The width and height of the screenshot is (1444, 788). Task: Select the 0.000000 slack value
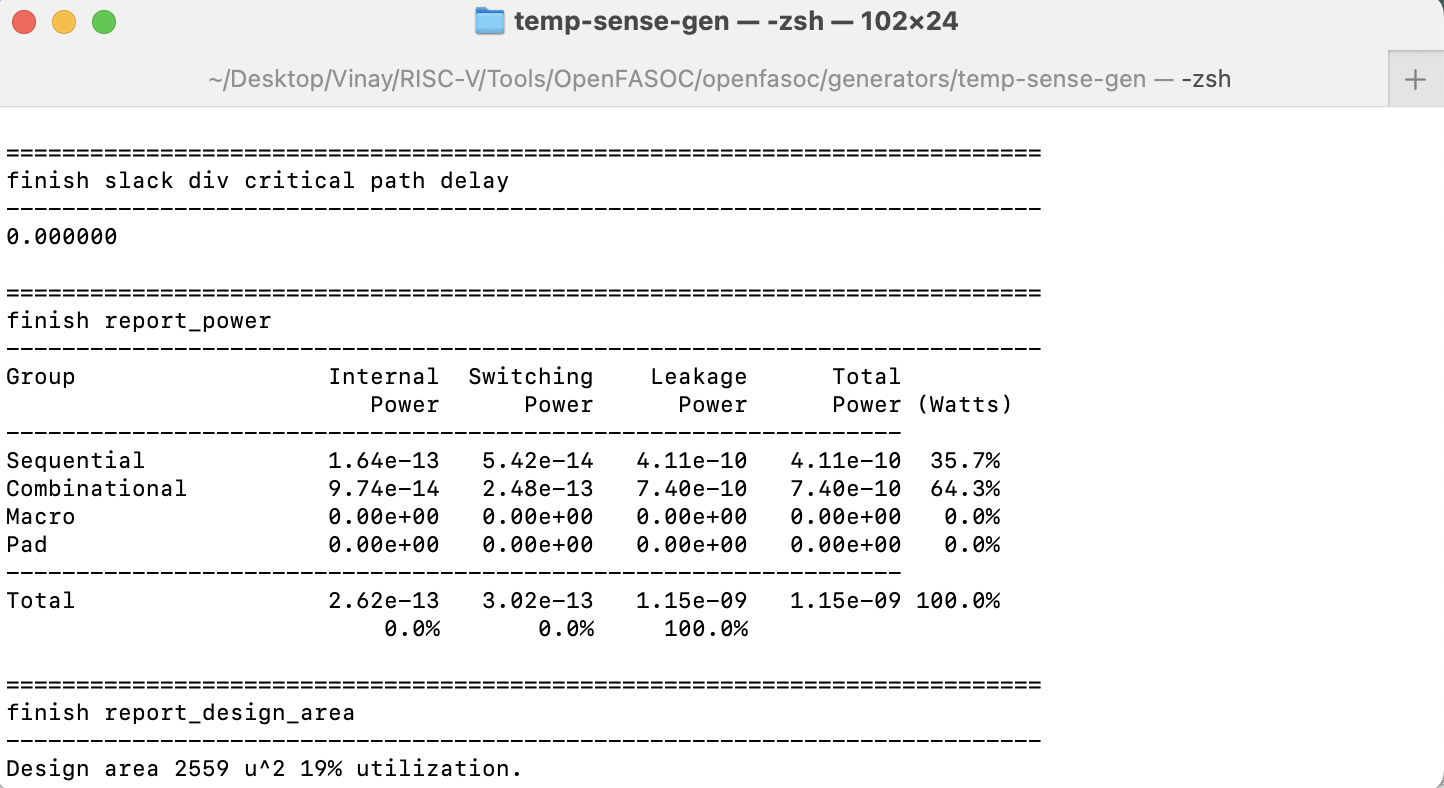60,236
